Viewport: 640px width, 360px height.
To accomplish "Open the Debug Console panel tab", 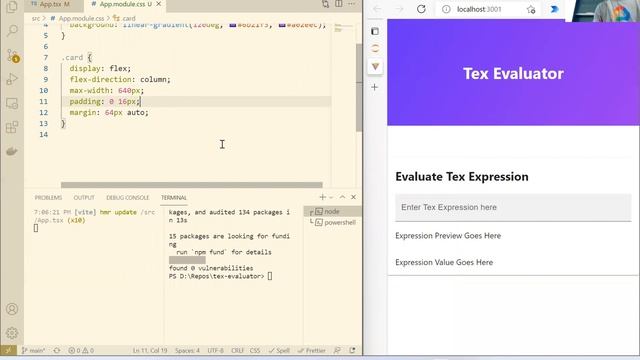I will click(x=127, y=198).
